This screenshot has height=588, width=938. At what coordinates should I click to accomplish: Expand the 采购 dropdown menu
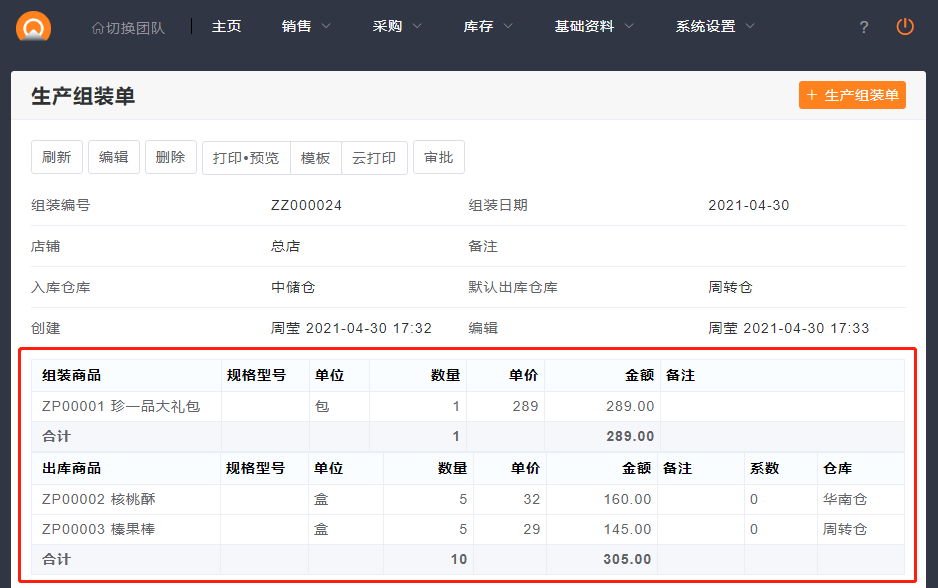pyautogui.click(x=397, y=27)
